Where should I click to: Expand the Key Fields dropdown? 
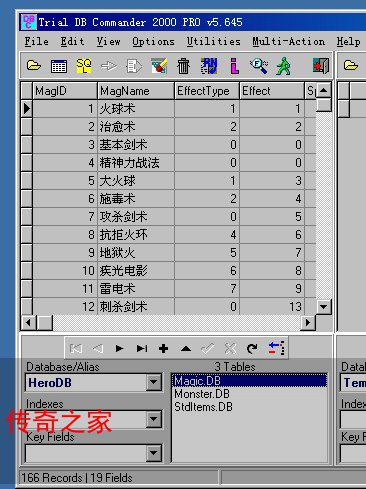tap(154, 453)
